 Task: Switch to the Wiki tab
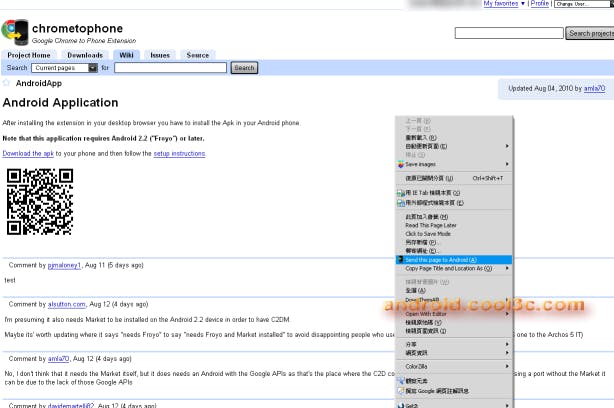coord(126,55)
